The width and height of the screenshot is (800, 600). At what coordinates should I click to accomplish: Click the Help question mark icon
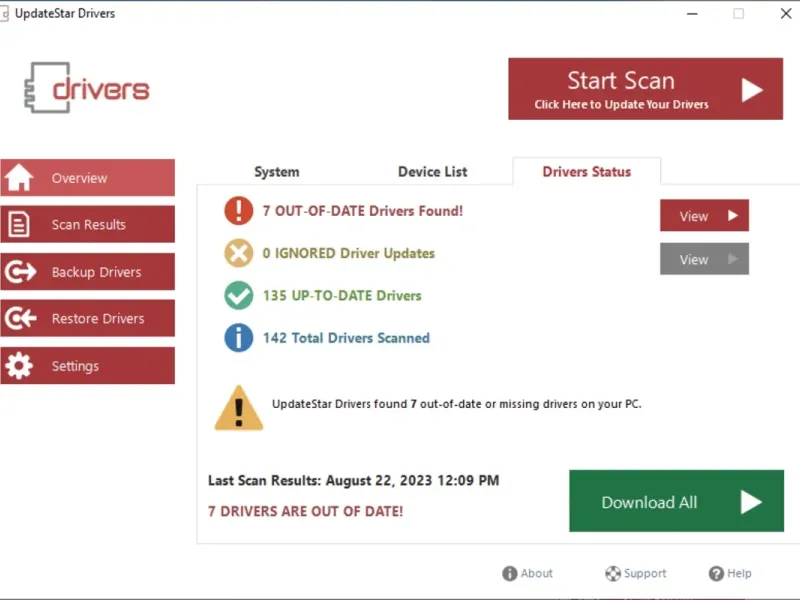pyautogui.click(x=716, y=573)
